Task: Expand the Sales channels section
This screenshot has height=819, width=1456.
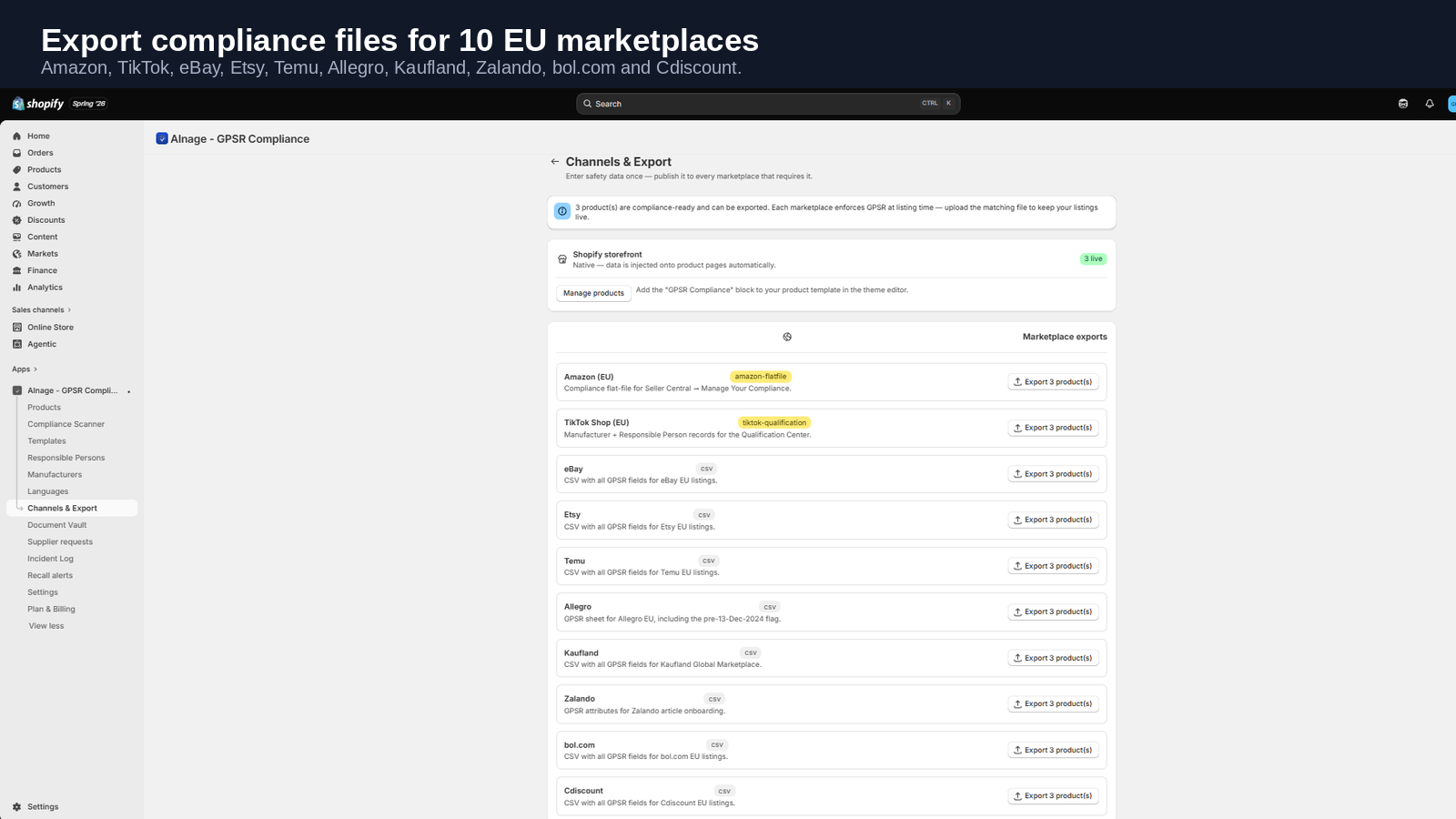Action: (x=41, y=310)
